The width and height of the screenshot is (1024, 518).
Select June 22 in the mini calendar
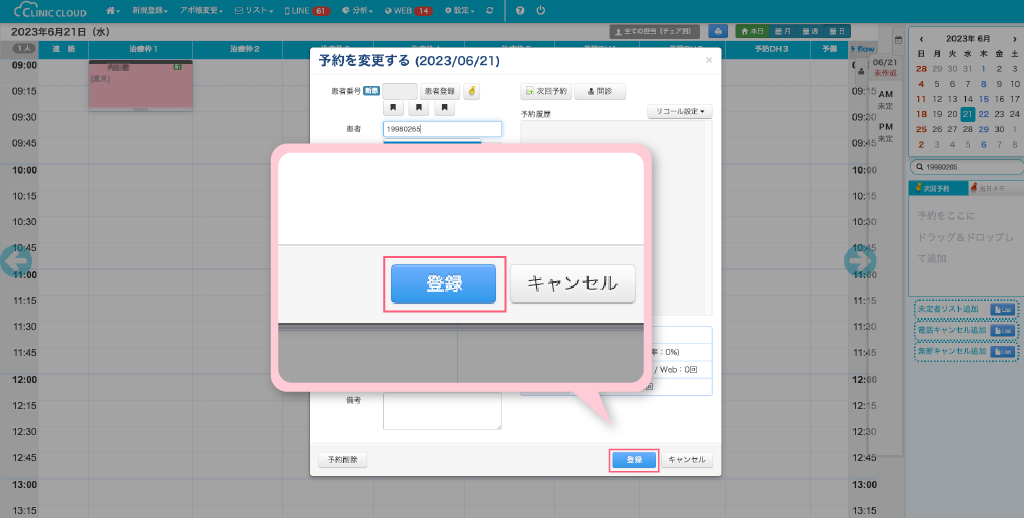(x=985, y=114)
